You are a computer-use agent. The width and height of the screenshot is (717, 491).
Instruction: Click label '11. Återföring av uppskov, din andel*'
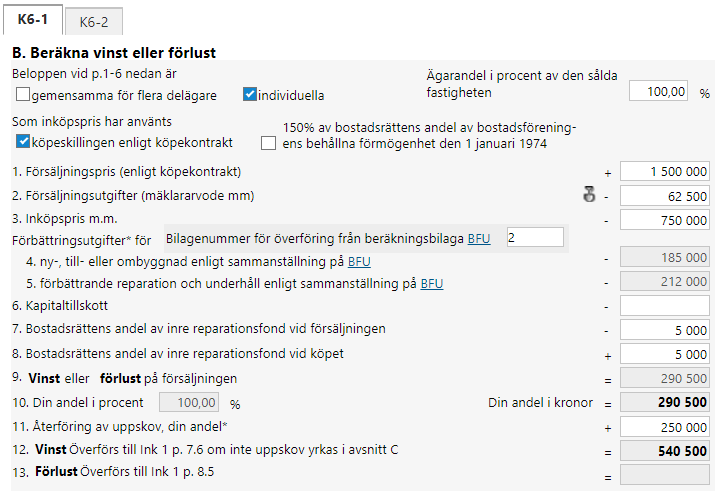coord(120,427)
